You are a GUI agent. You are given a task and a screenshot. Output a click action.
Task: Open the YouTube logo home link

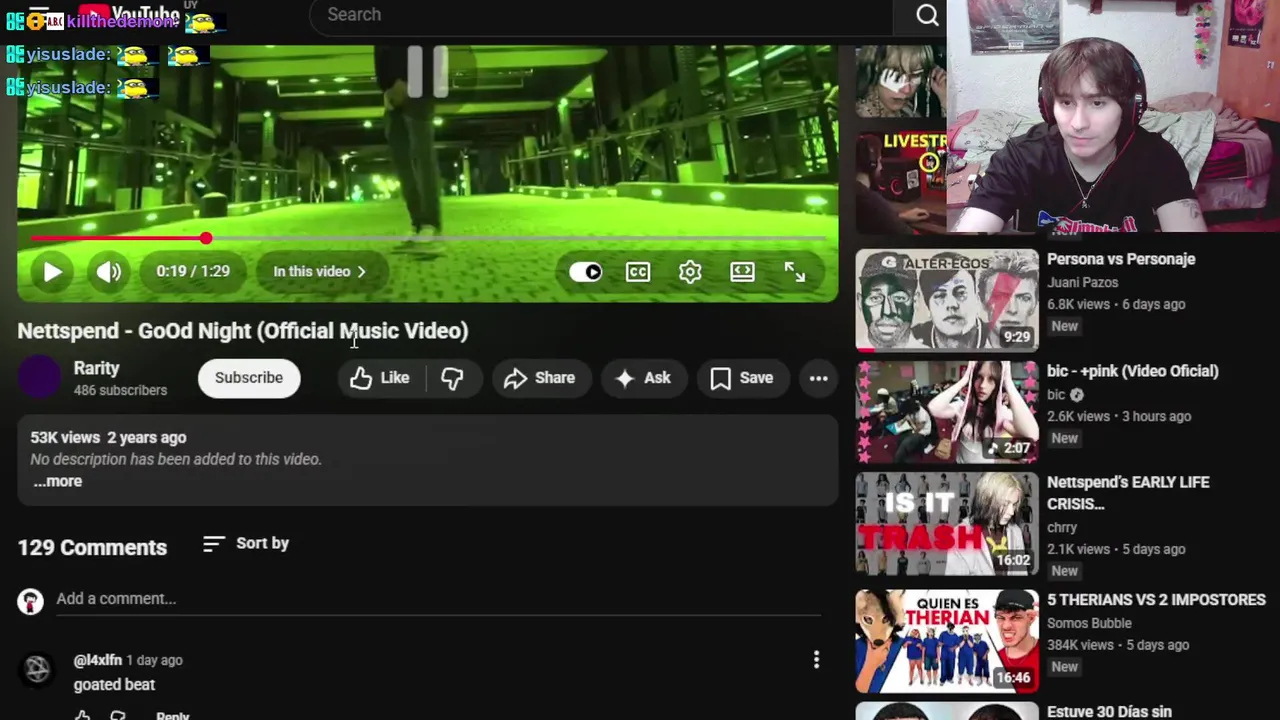130,12
